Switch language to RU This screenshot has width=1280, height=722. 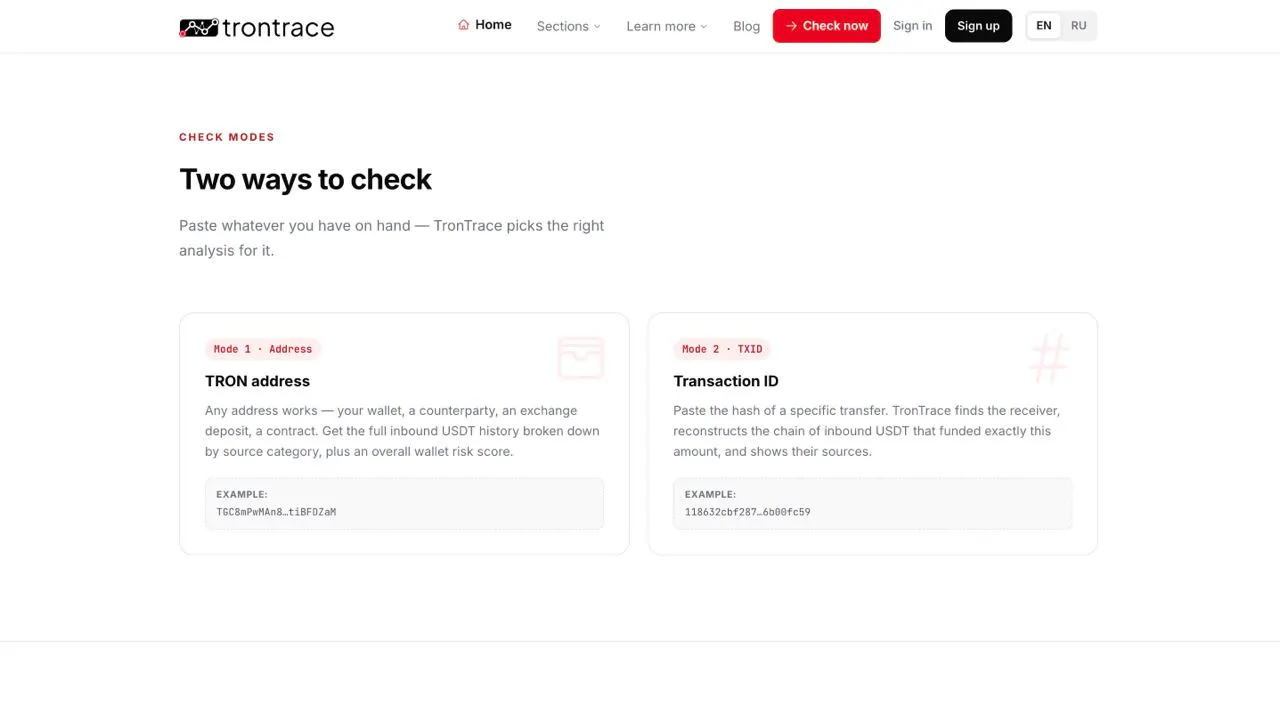pyautogui.click(x=1079, y=26)
